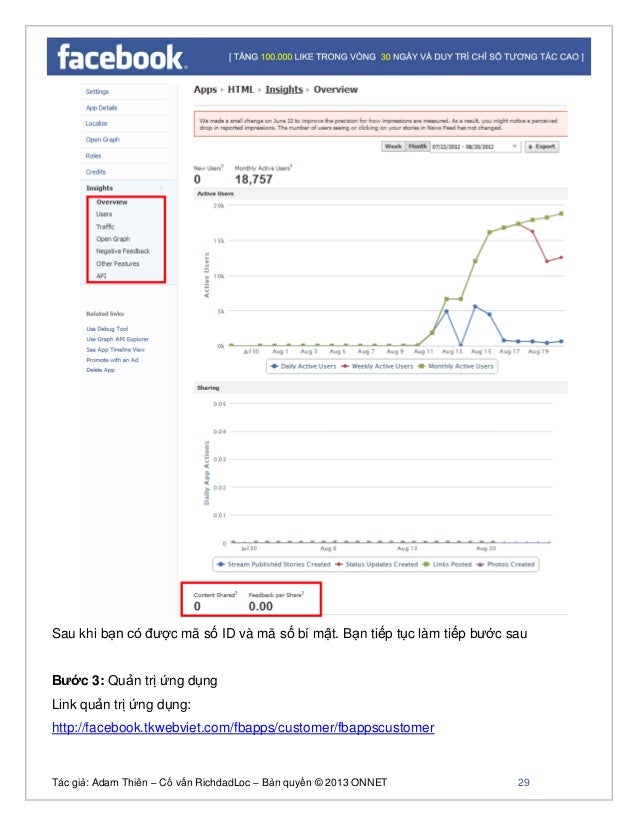Click the pink impressions change notice
Viewport: 638px width, 826px height.
coord(380,124)
